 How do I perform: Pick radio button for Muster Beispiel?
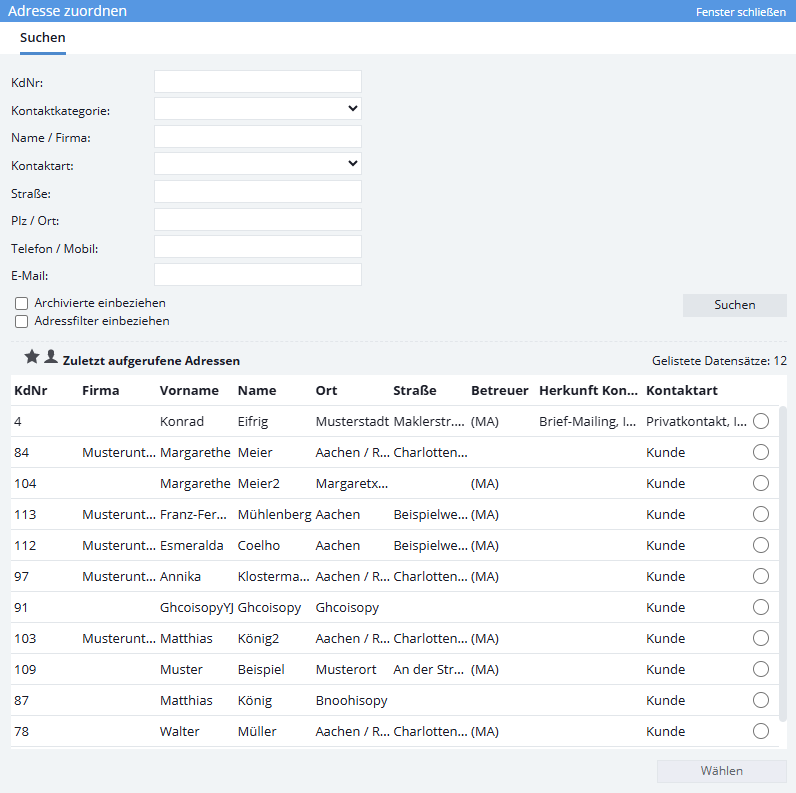click(x=760, y=669)
